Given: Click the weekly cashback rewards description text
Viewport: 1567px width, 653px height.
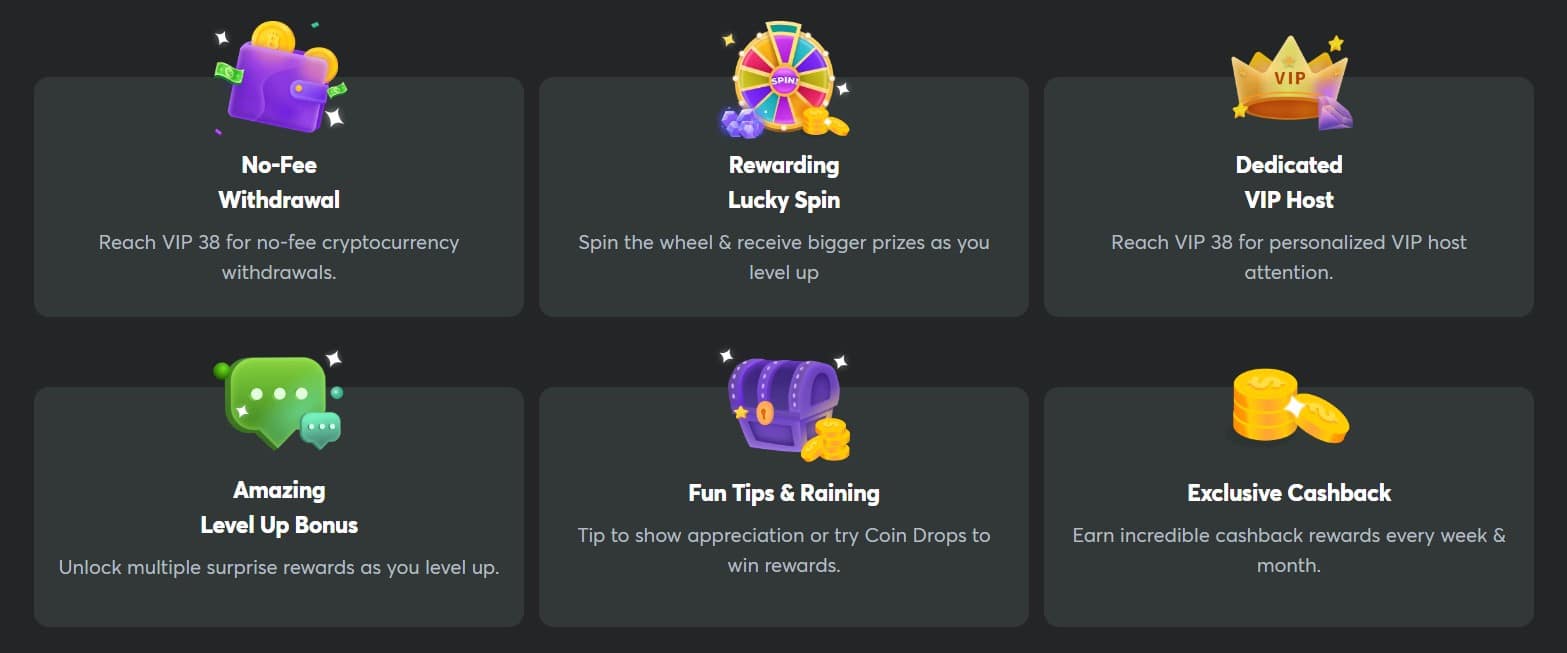Looking at the screenshot, I should pos(1289,550).
